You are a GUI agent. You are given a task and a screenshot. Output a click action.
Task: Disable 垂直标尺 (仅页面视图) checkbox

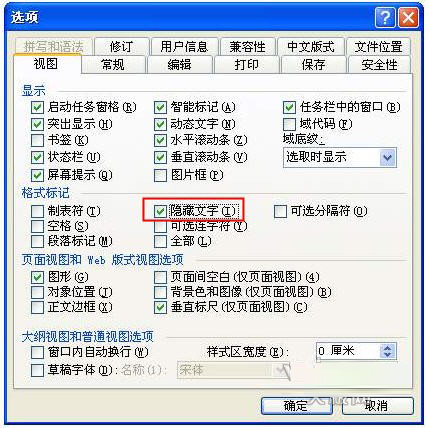click(x=160, y=307)
